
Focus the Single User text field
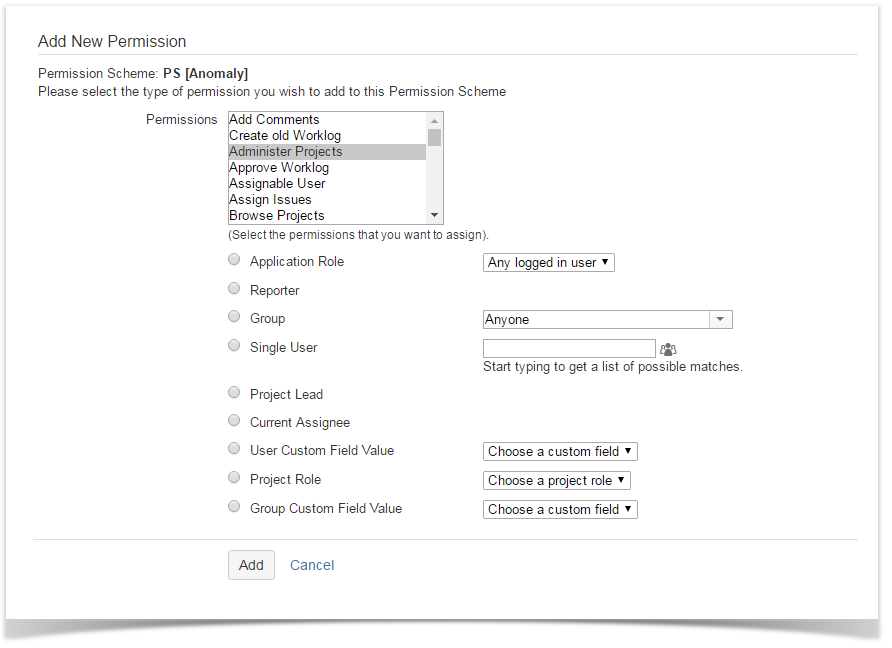569,349
